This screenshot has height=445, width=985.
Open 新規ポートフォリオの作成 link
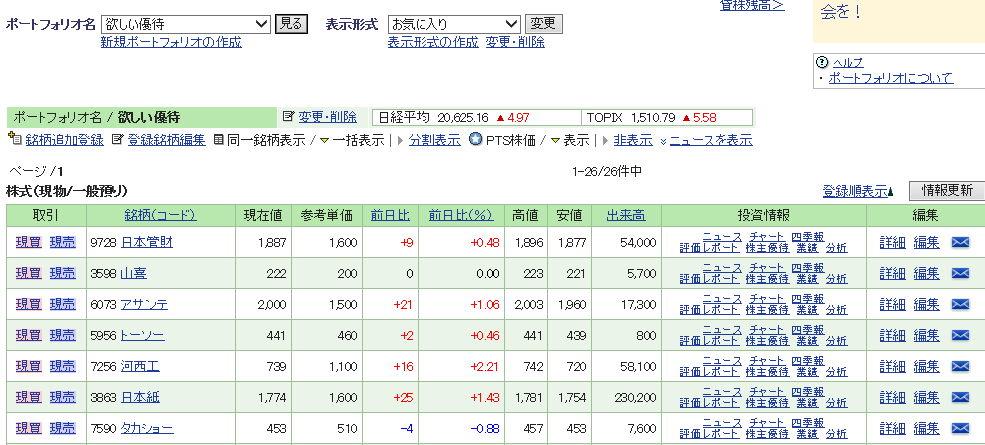(x=171, y=42)
